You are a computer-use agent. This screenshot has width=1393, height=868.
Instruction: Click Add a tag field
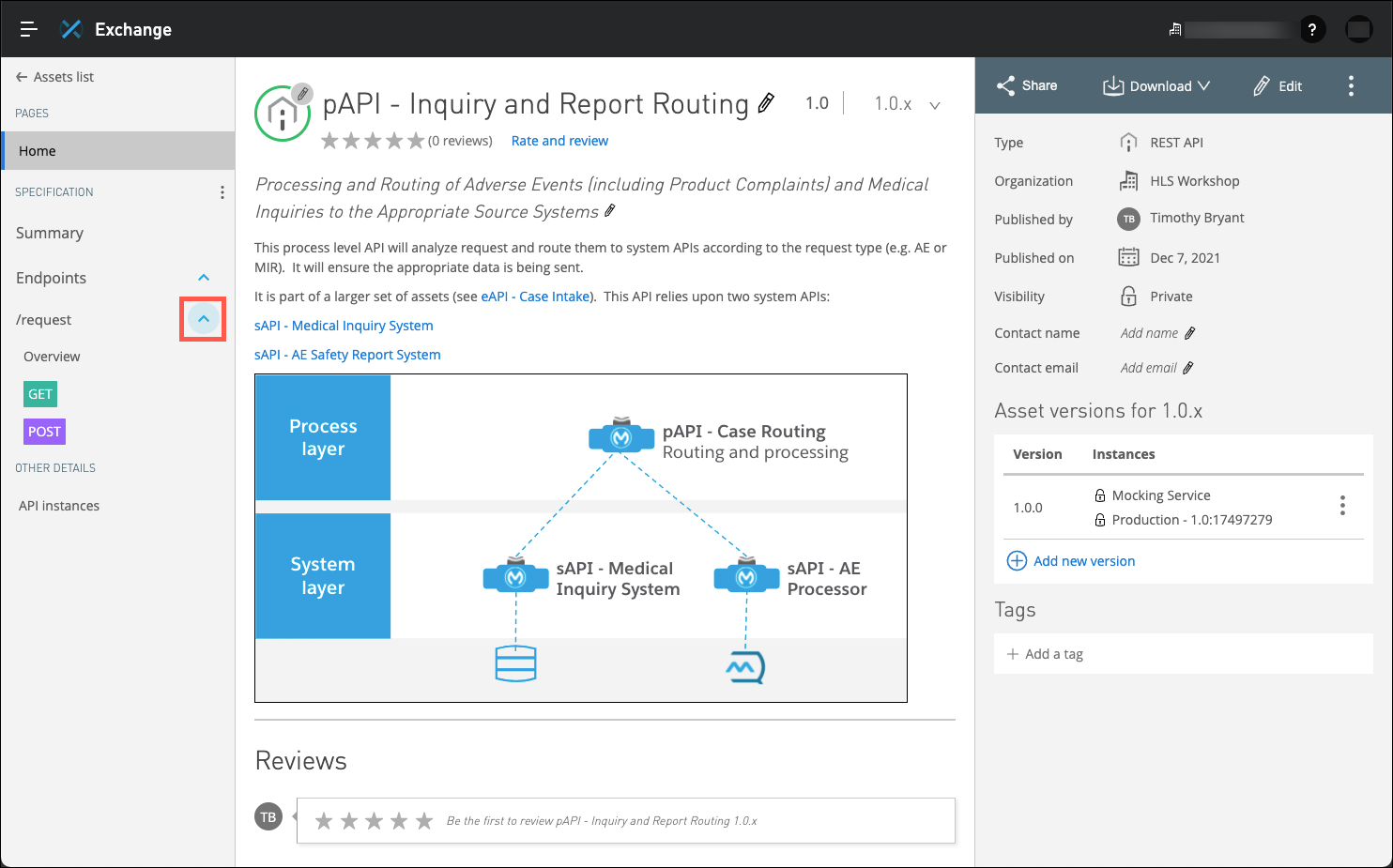[1183, 654]
